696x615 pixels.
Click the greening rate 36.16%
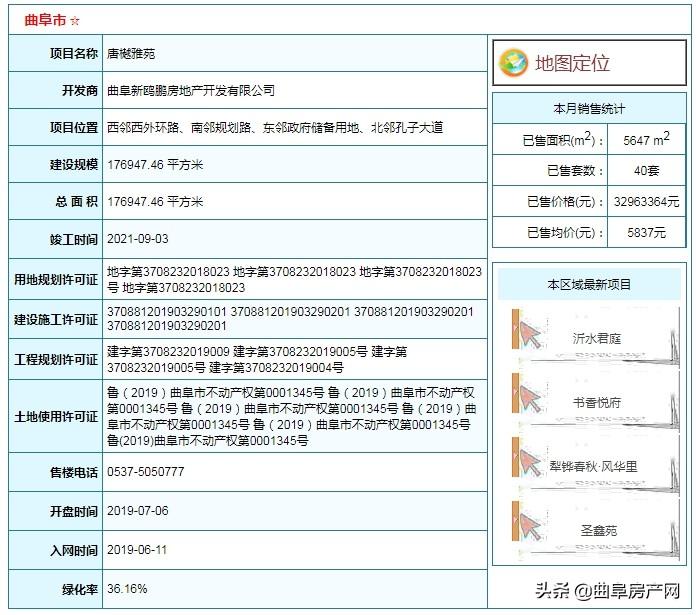[127, 589]
